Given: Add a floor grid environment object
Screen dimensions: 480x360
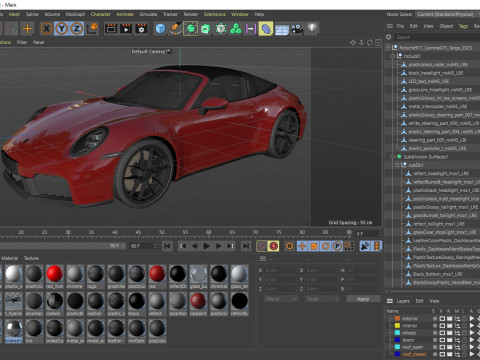Looking at the screenshot, I should tap(282, 29).
